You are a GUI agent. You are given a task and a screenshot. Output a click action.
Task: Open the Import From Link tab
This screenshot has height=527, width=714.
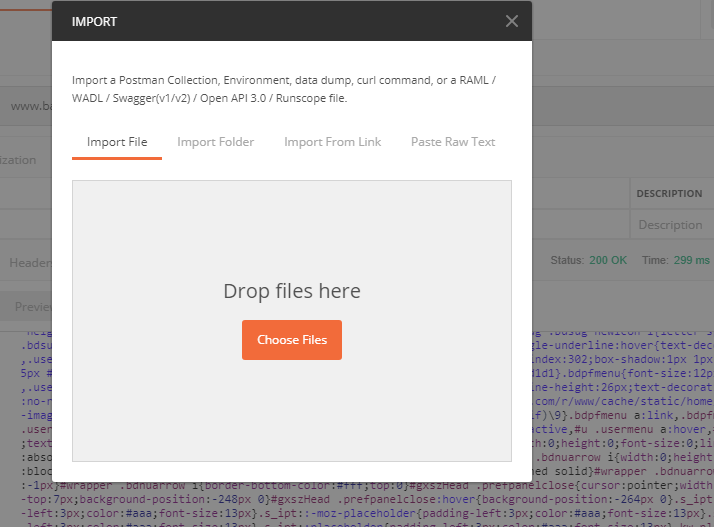pyautogui.click(x=332, y=142)
